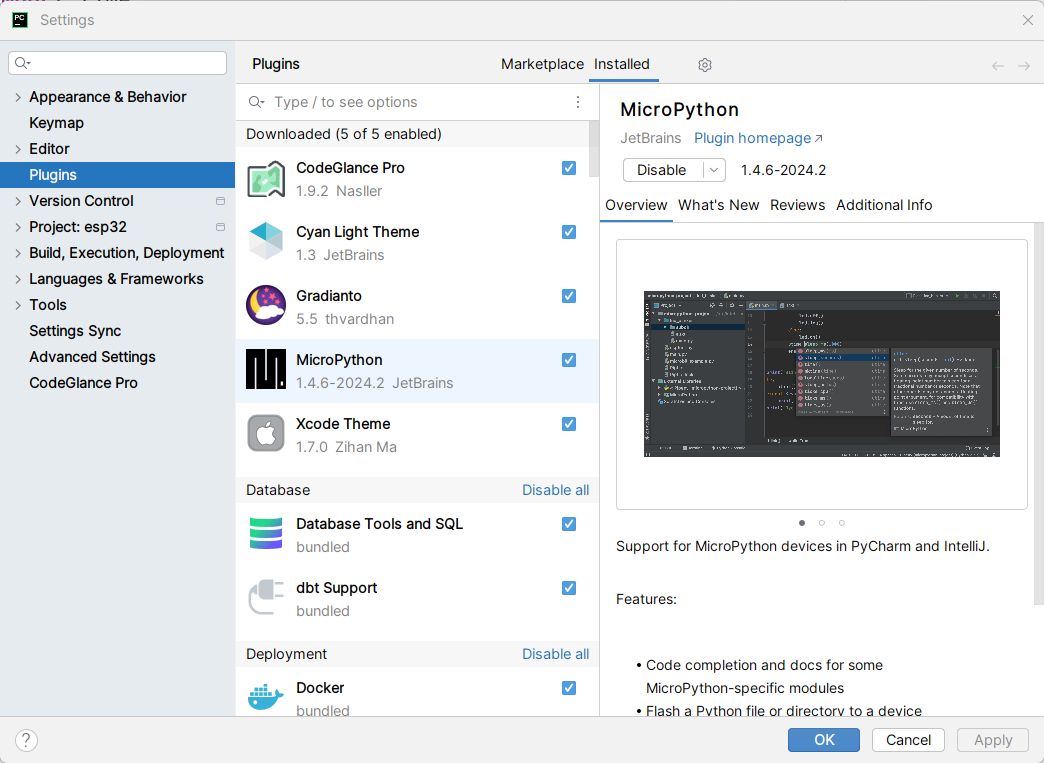
Task: Click Disable all for Deployment group
Action: pos(555,654)
